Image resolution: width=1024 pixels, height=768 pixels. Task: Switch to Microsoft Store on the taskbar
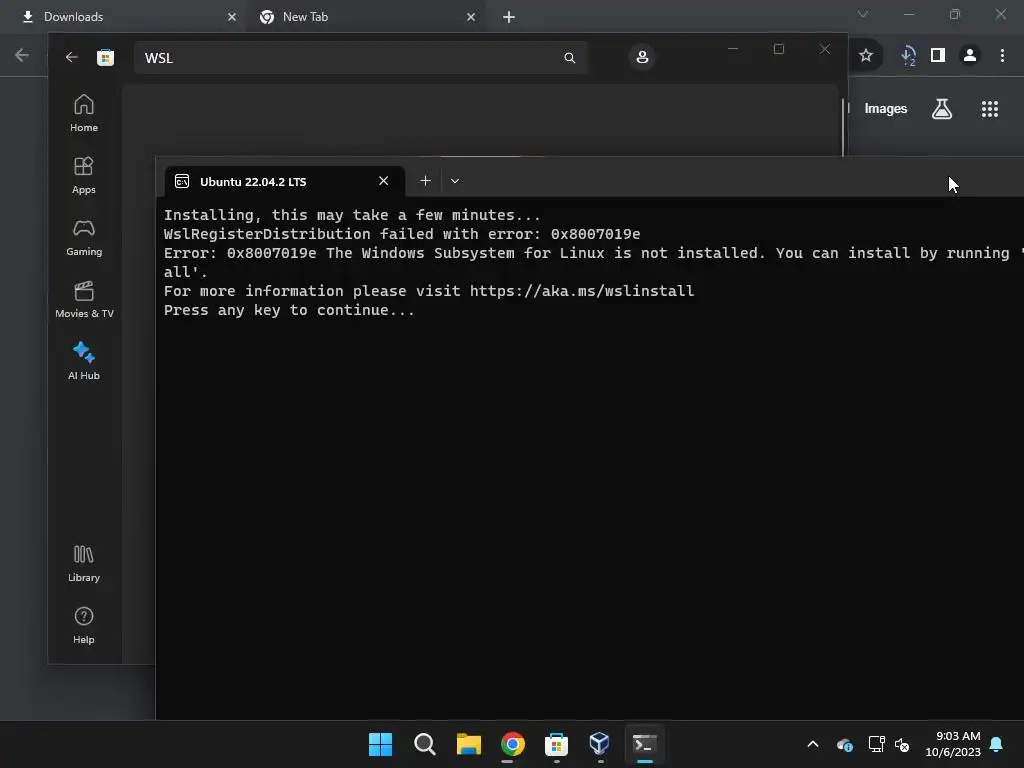(556, 744)
